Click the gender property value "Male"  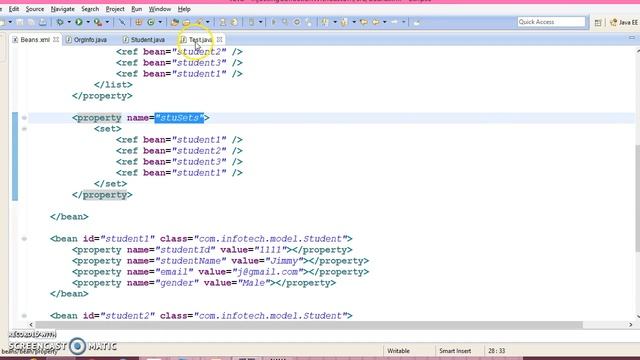[x=254, y=283]
